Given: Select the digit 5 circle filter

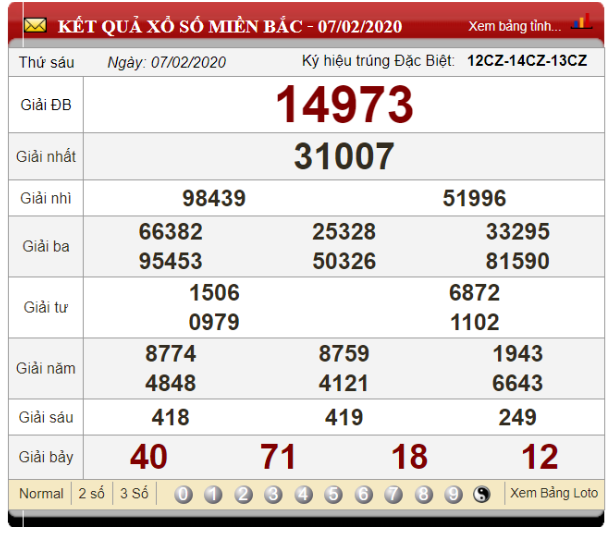Looking at the screenshot, I should click(x=333, y=494).
